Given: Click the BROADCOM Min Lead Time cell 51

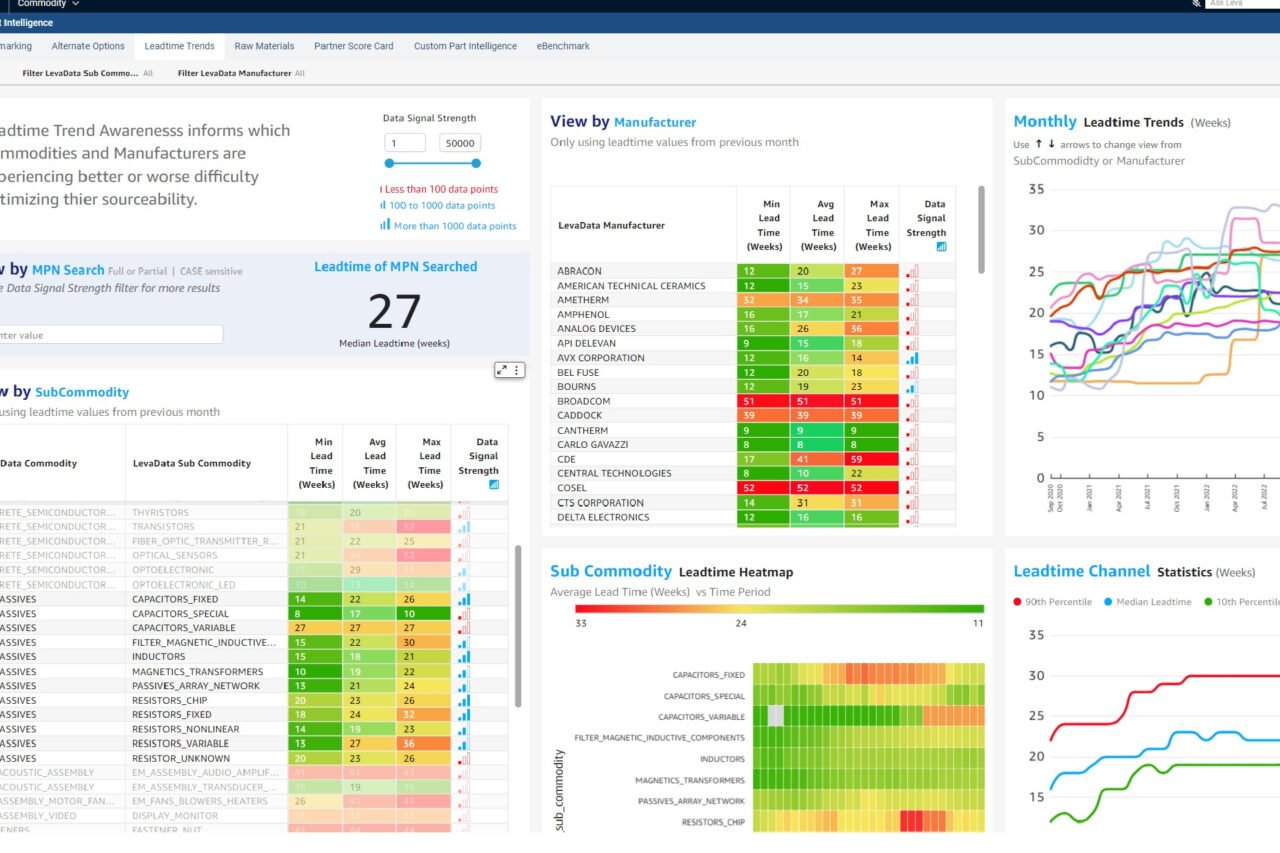Looking at the screenshot, I should [x=764, y=401].
